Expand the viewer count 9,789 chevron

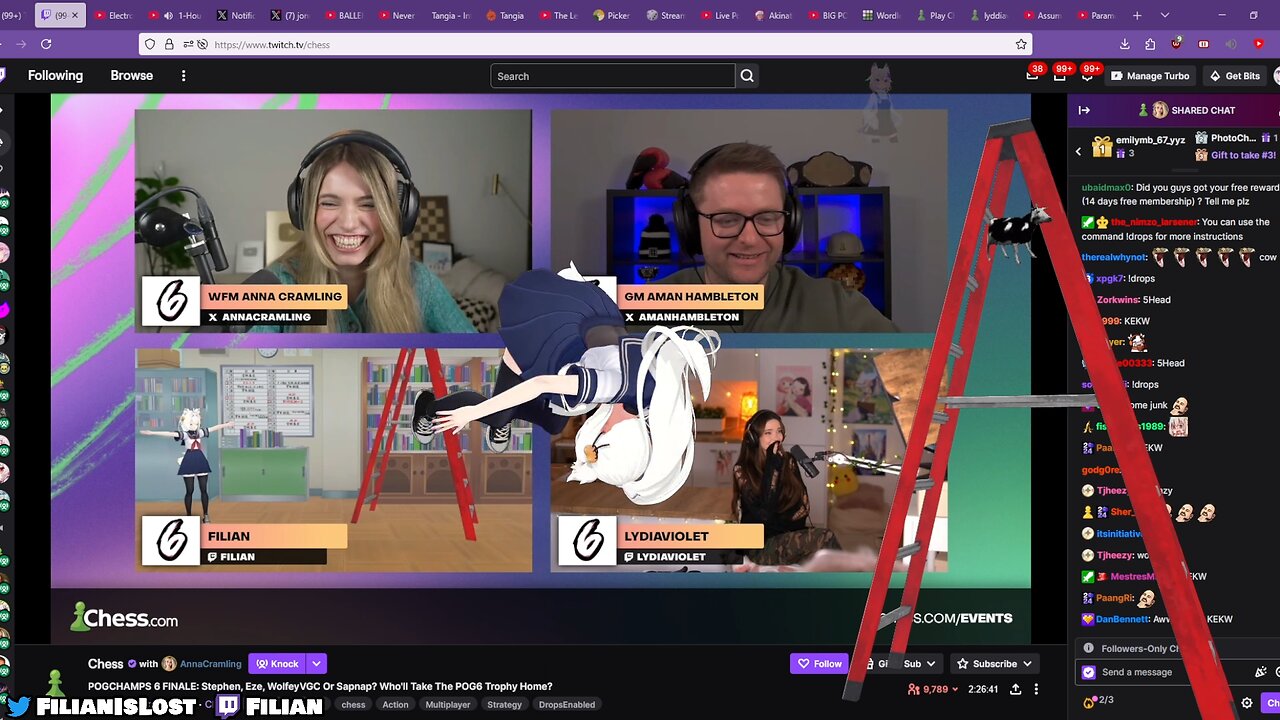[x=955, y=689]
